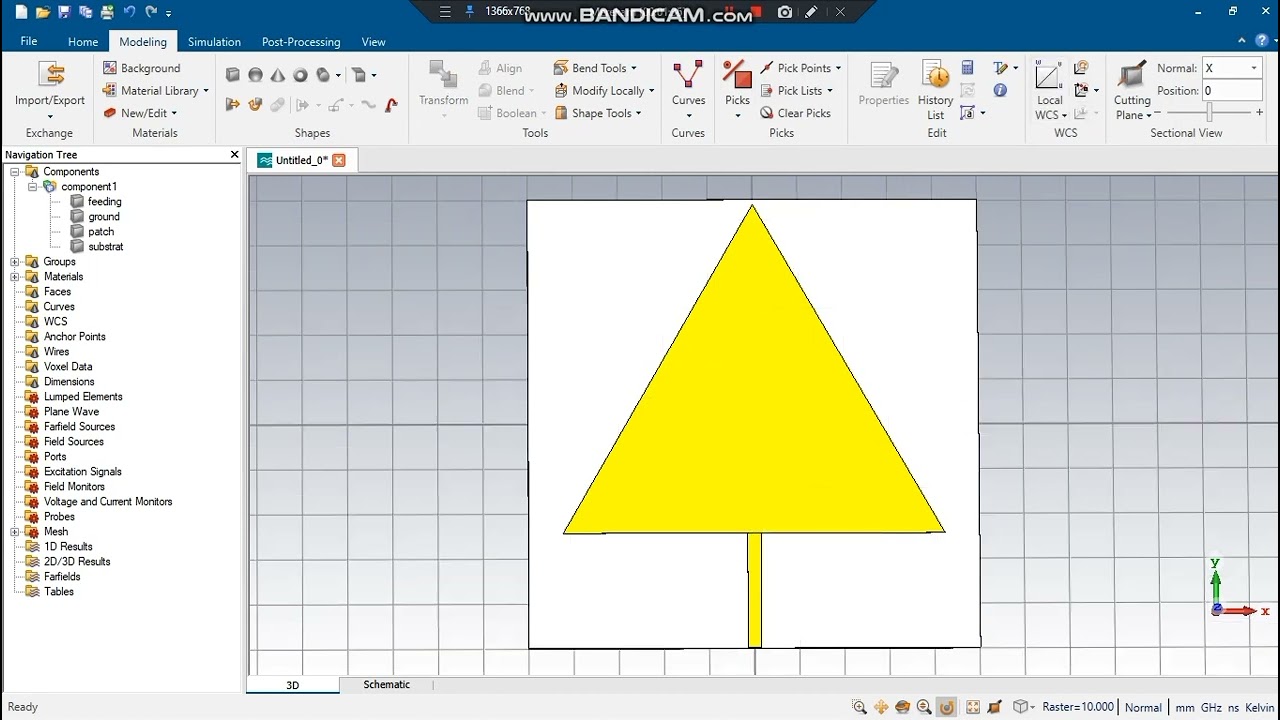Create a cone shape
This screenshot has width=1280, height=720.
click(x=277, y=75)
